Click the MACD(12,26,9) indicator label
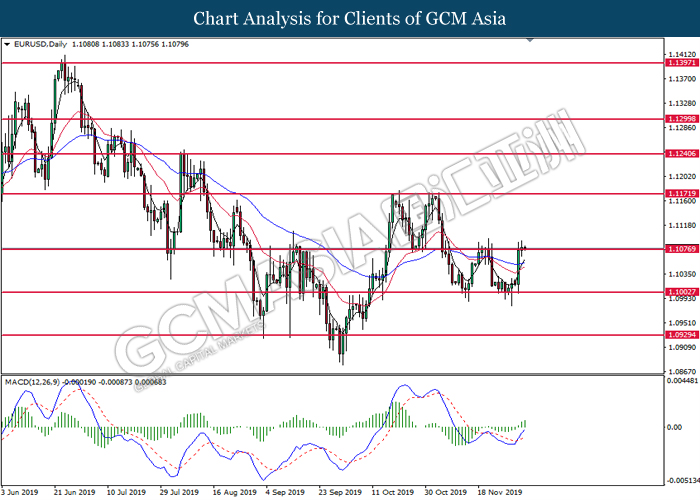This screenshot has width=700, height=500. tap(32, 382)
